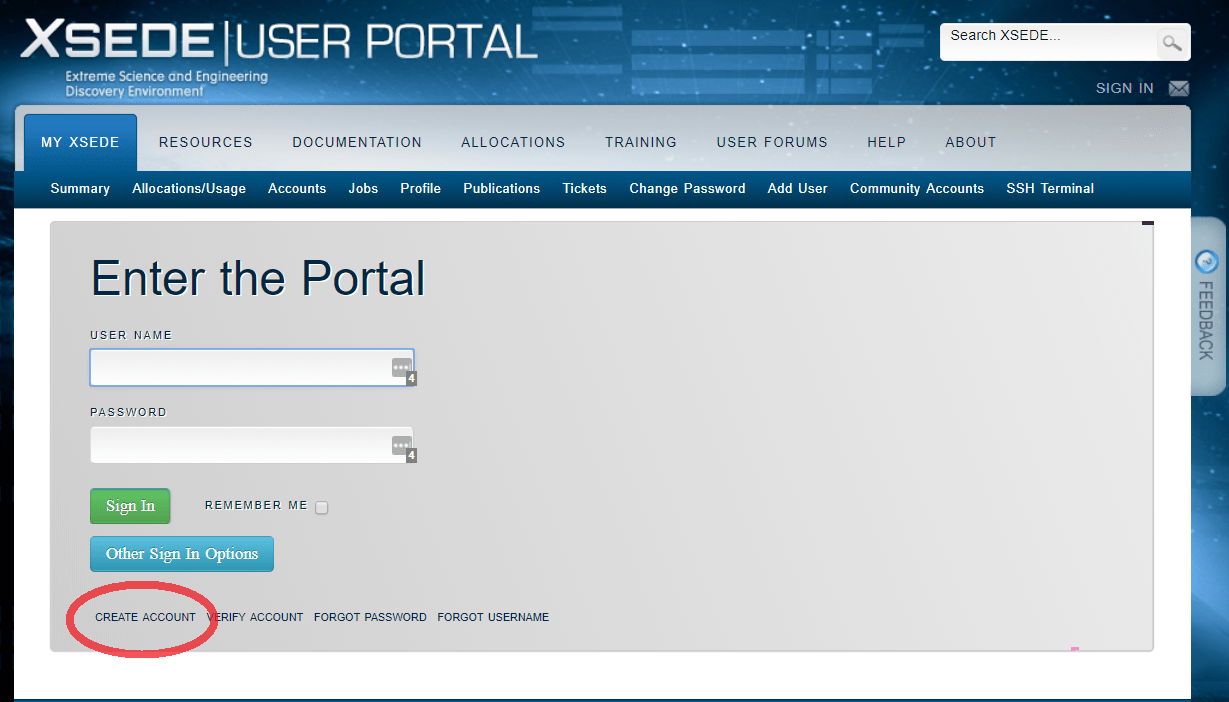Click the Create Account link

(x=145, y=617)
